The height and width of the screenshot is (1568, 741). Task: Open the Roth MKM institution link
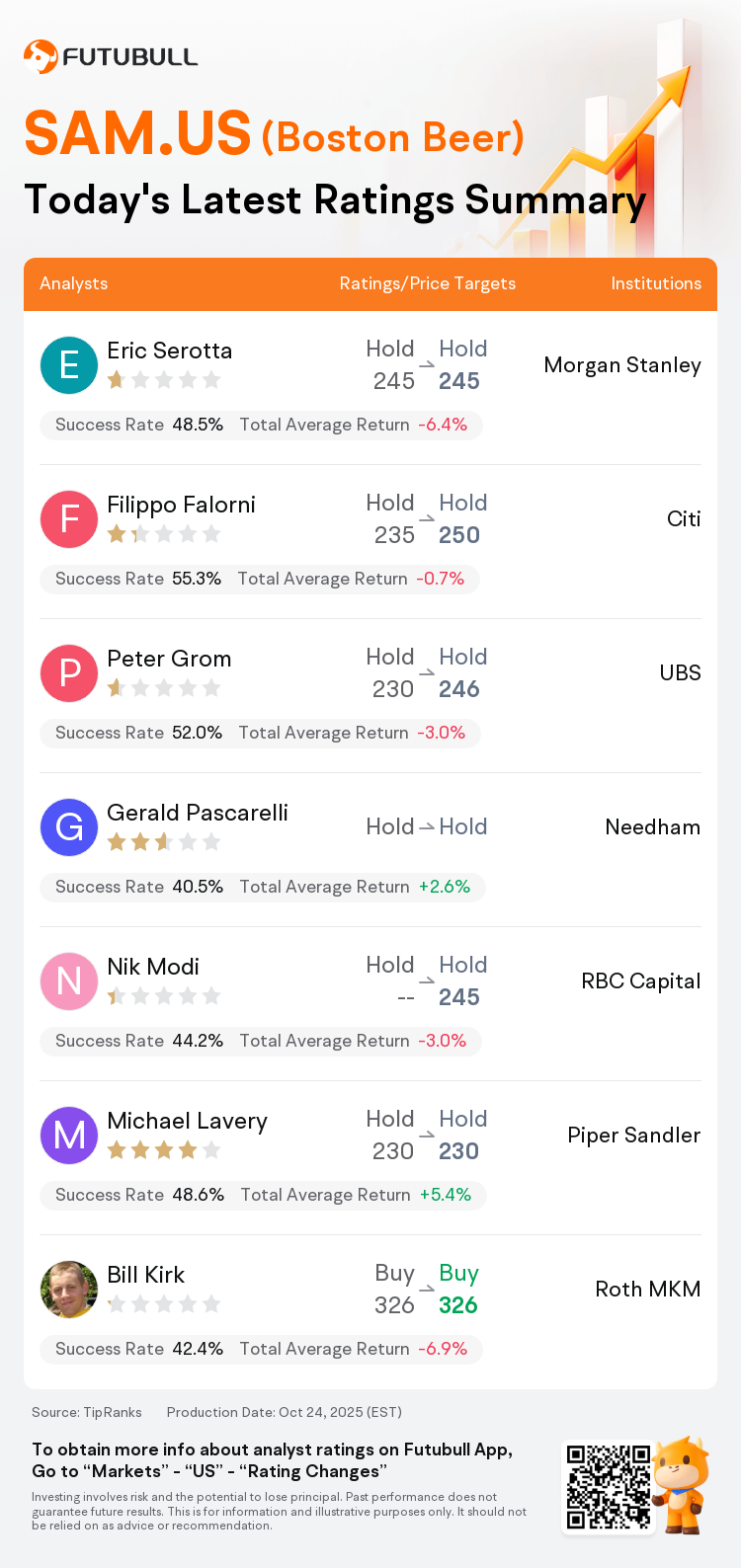click(x=648, y=1290)
